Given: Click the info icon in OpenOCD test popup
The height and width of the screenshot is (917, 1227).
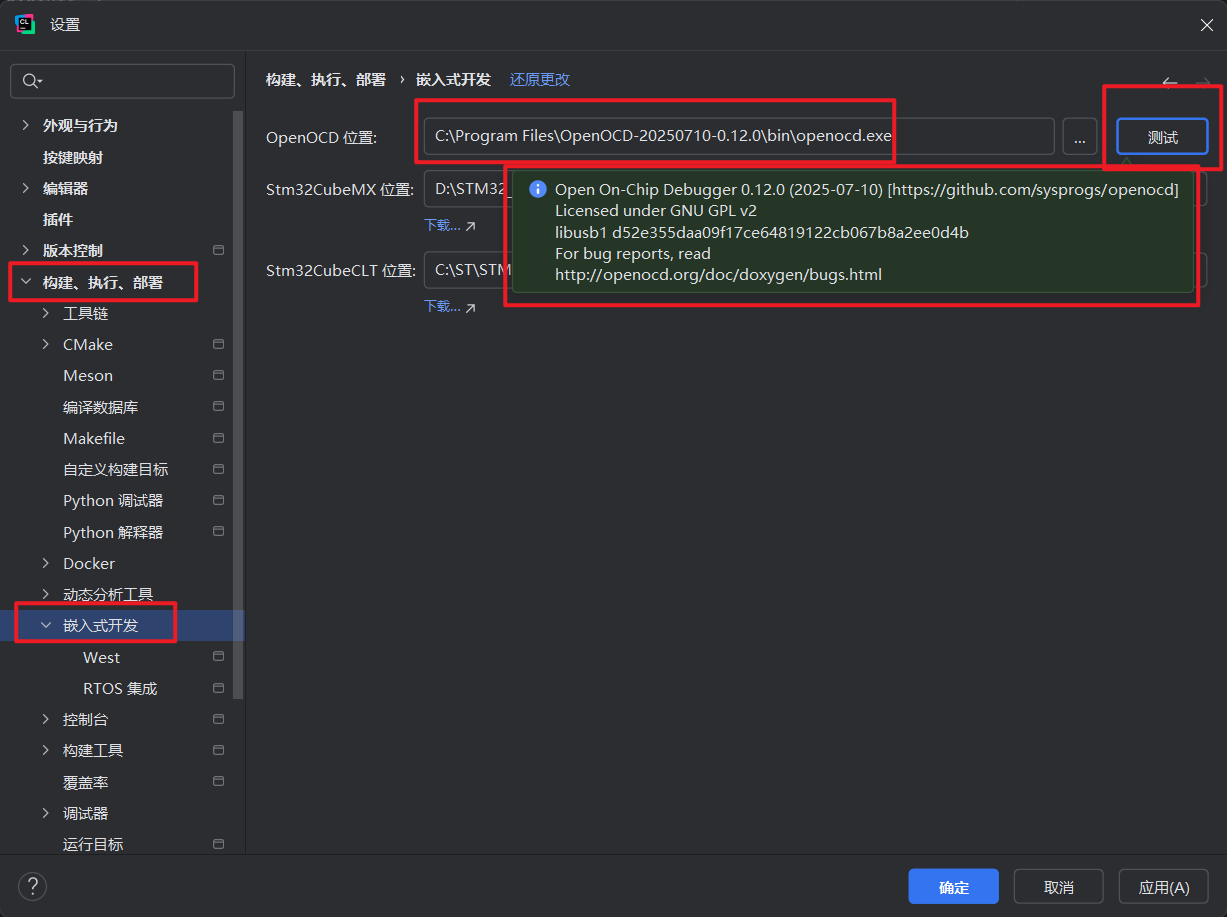Looking at the screenshot, I should click(x=537, y=189).
